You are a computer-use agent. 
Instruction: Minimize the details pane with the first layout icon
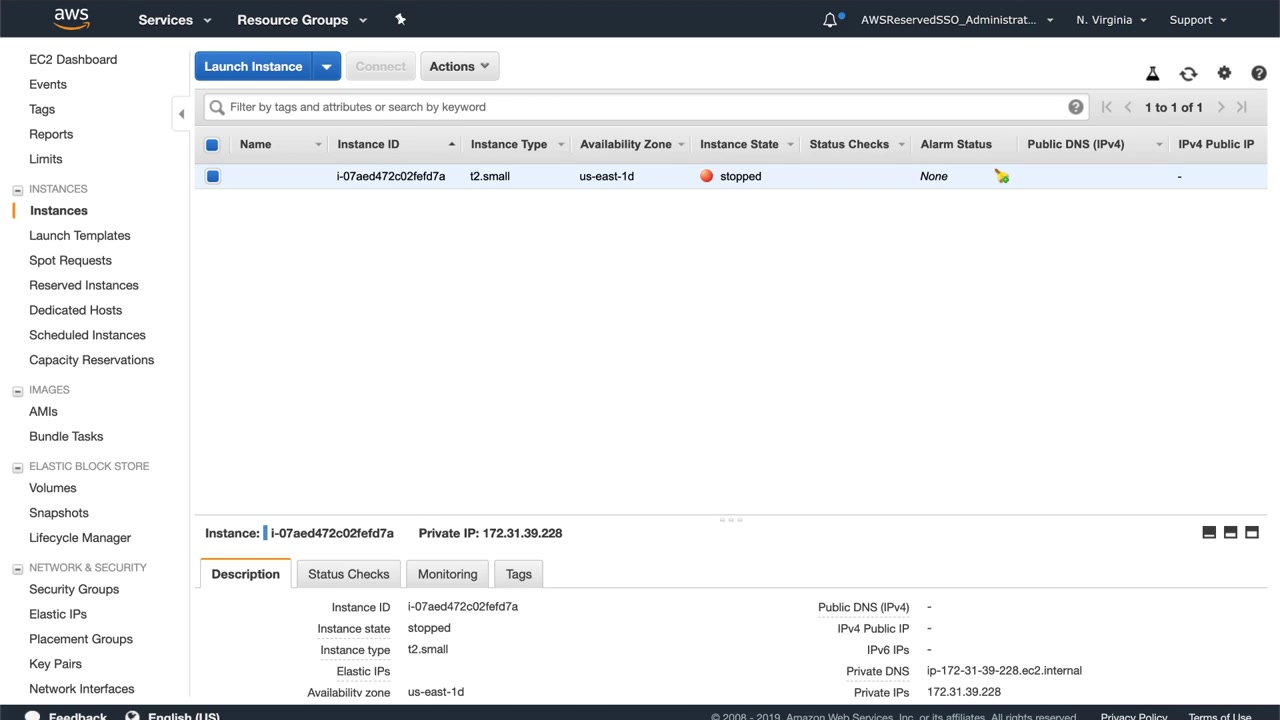coord(1209,533)
